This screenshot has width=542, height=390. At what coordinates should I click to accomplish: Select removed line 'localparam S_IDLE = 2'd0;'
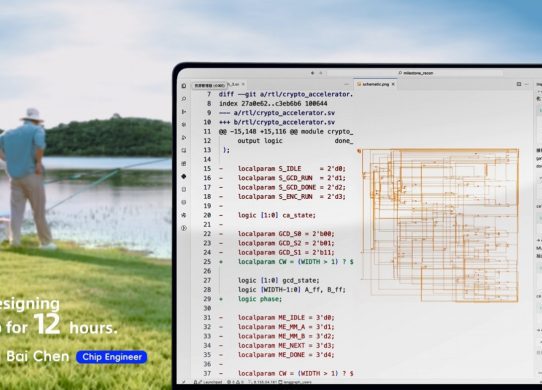(292, 169)
